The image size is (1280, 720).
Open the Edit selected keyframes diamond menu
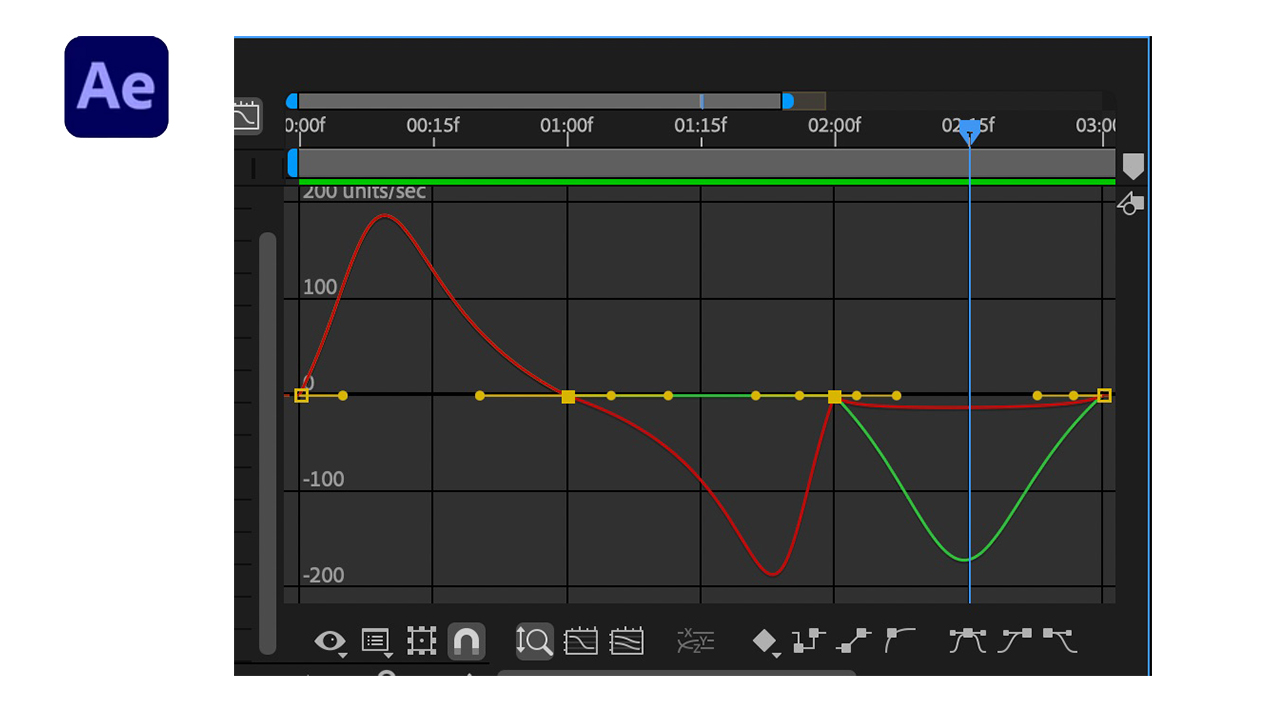[x=764, y=641]
